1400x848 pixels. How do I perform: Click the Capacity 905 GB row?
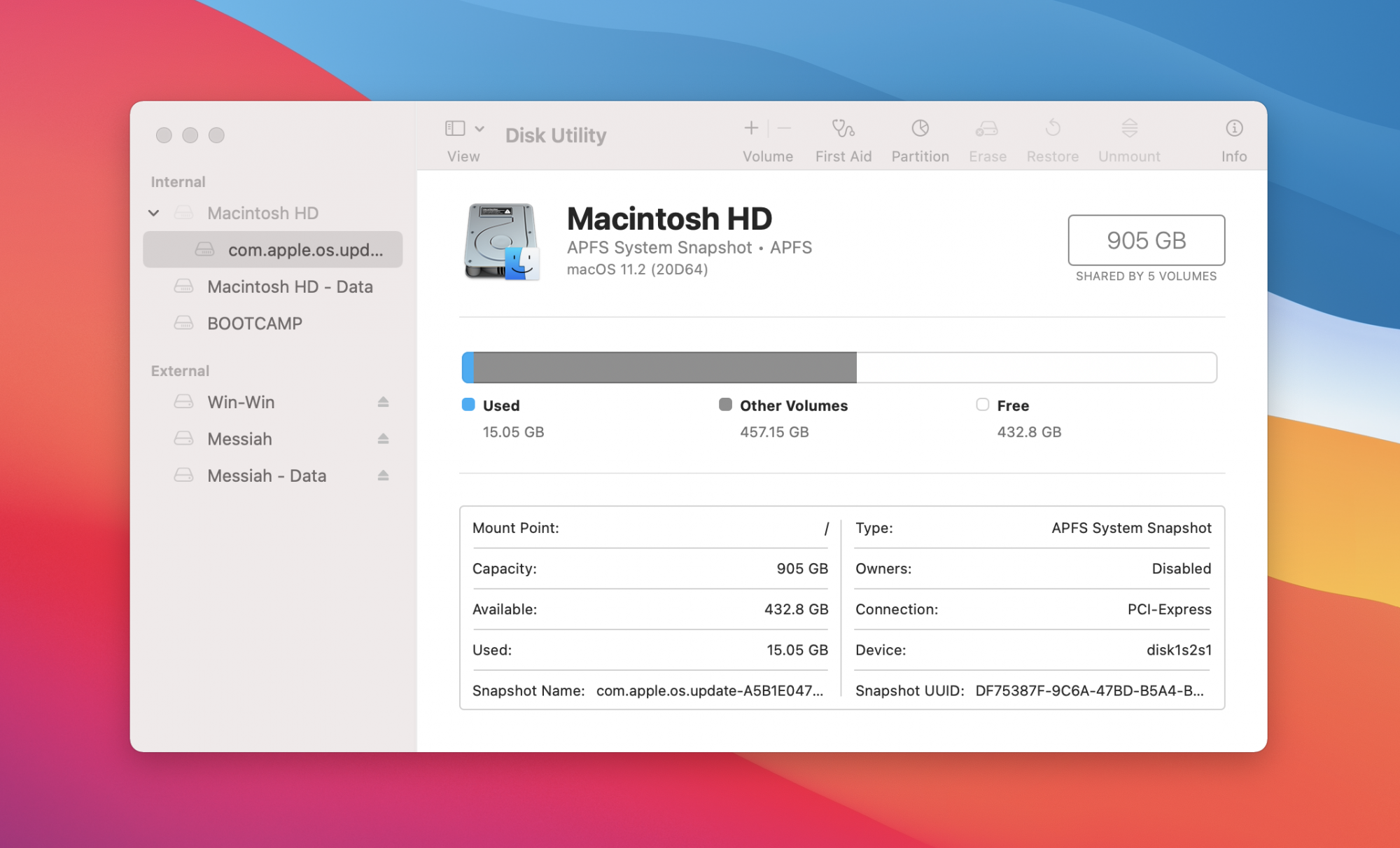click(x=650, y=569)
